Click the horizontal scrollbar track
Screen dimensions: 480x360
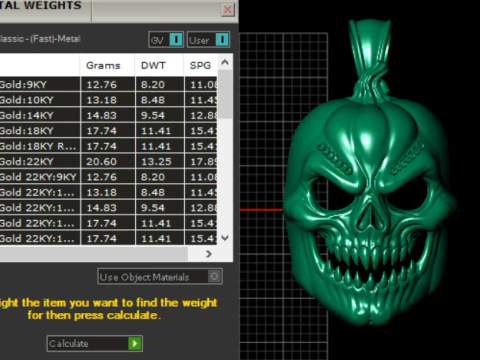93,254
